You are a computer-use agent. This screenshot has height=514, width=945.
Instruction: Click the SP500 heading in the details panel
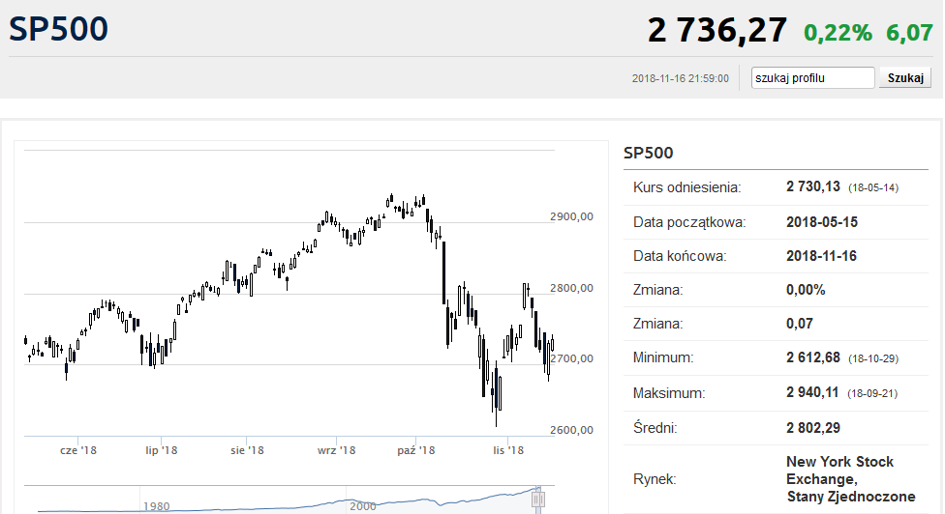648,153
